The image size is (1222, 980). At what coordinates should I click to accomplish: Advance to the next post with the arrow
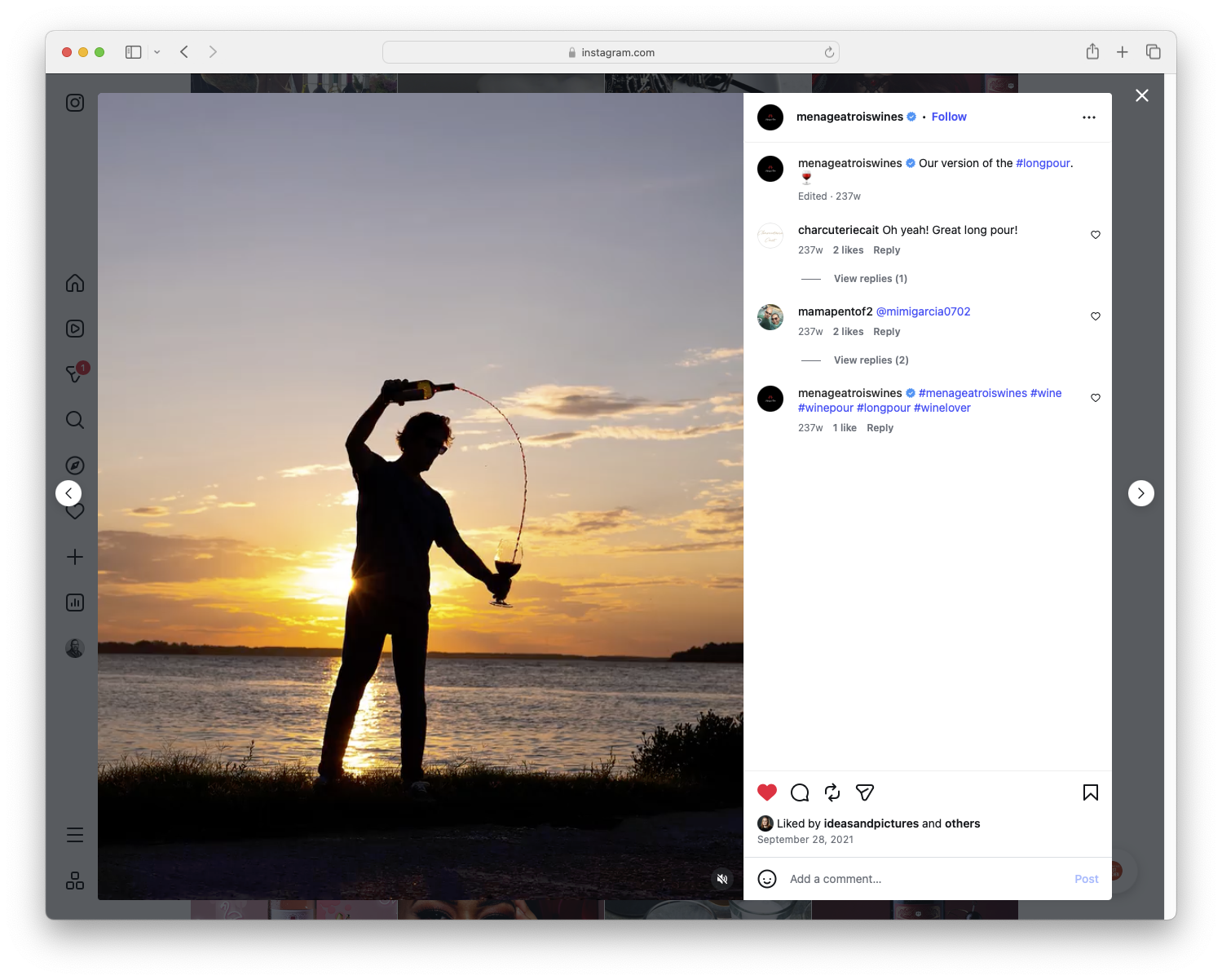coord(1140,492)
